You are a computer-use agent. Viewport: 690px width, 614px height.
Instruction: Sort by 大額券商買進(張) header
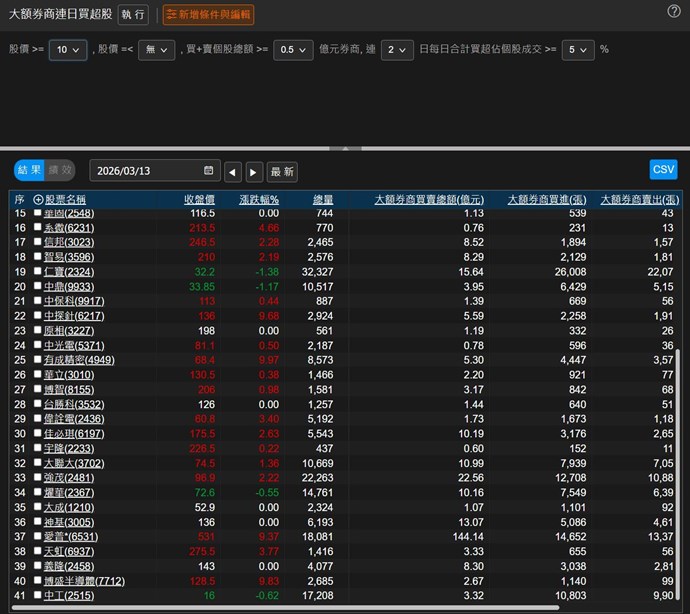[x=547, y=200]
